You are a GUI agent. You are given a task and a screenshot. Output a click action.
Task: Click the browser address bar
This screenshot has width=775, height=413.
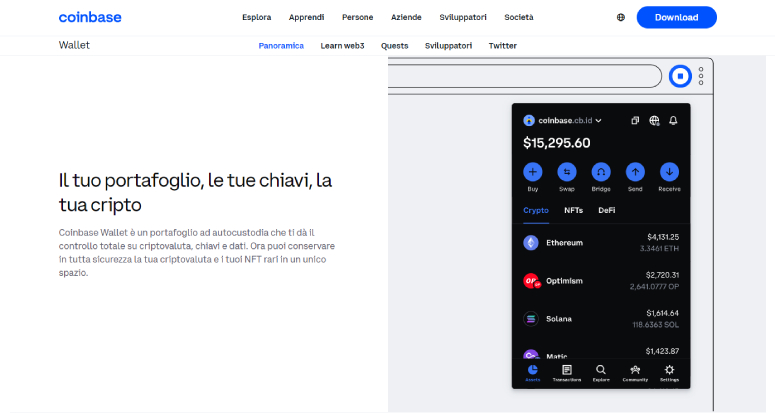[x=524, y=76]
